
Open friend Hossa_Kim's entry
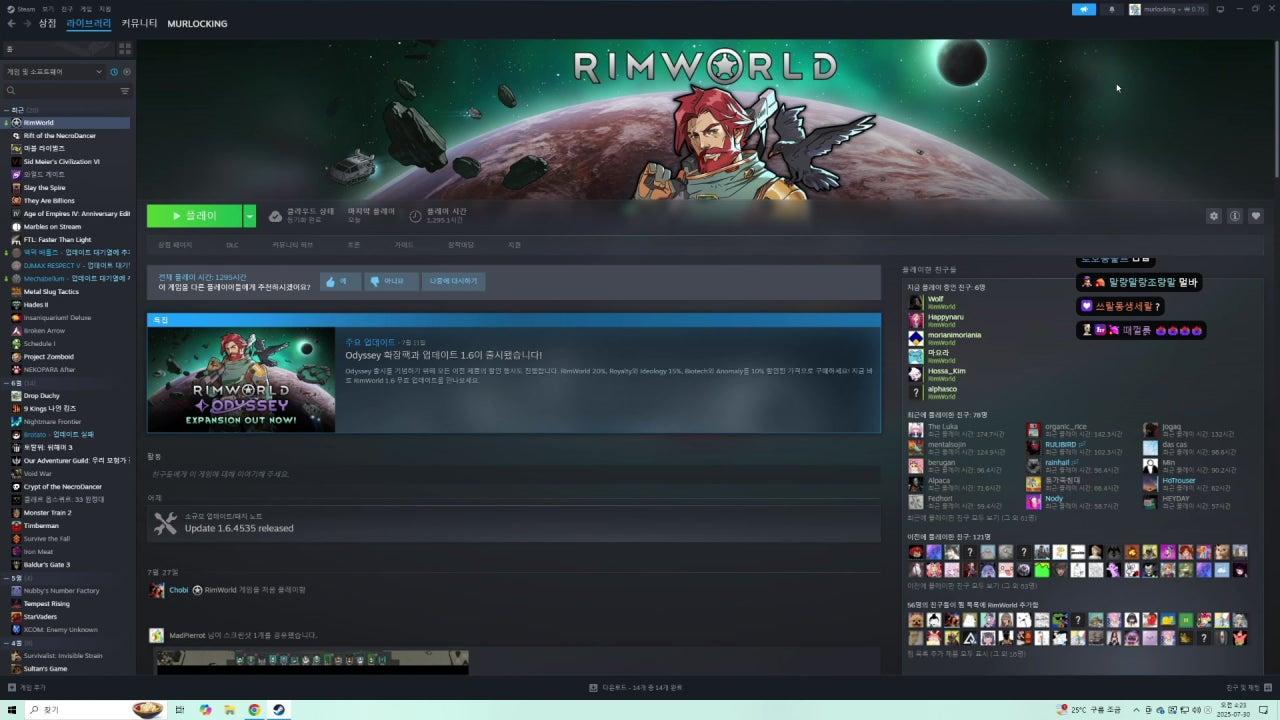[945, 374]
